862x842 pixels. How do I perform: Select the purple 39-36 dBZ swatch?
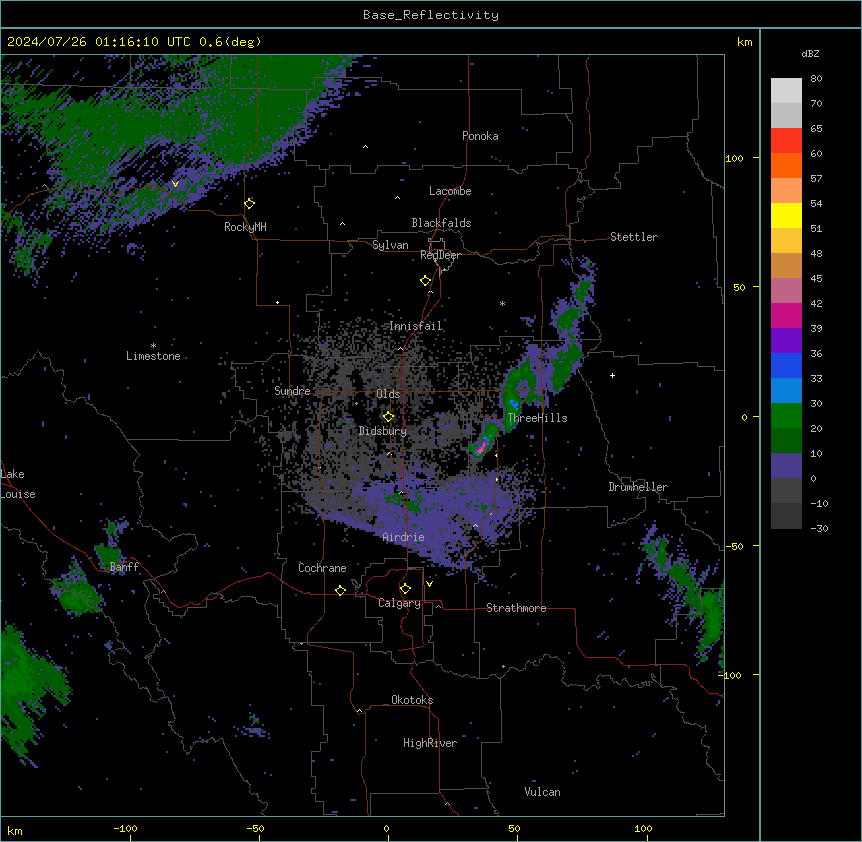click(x=786, y=341)
